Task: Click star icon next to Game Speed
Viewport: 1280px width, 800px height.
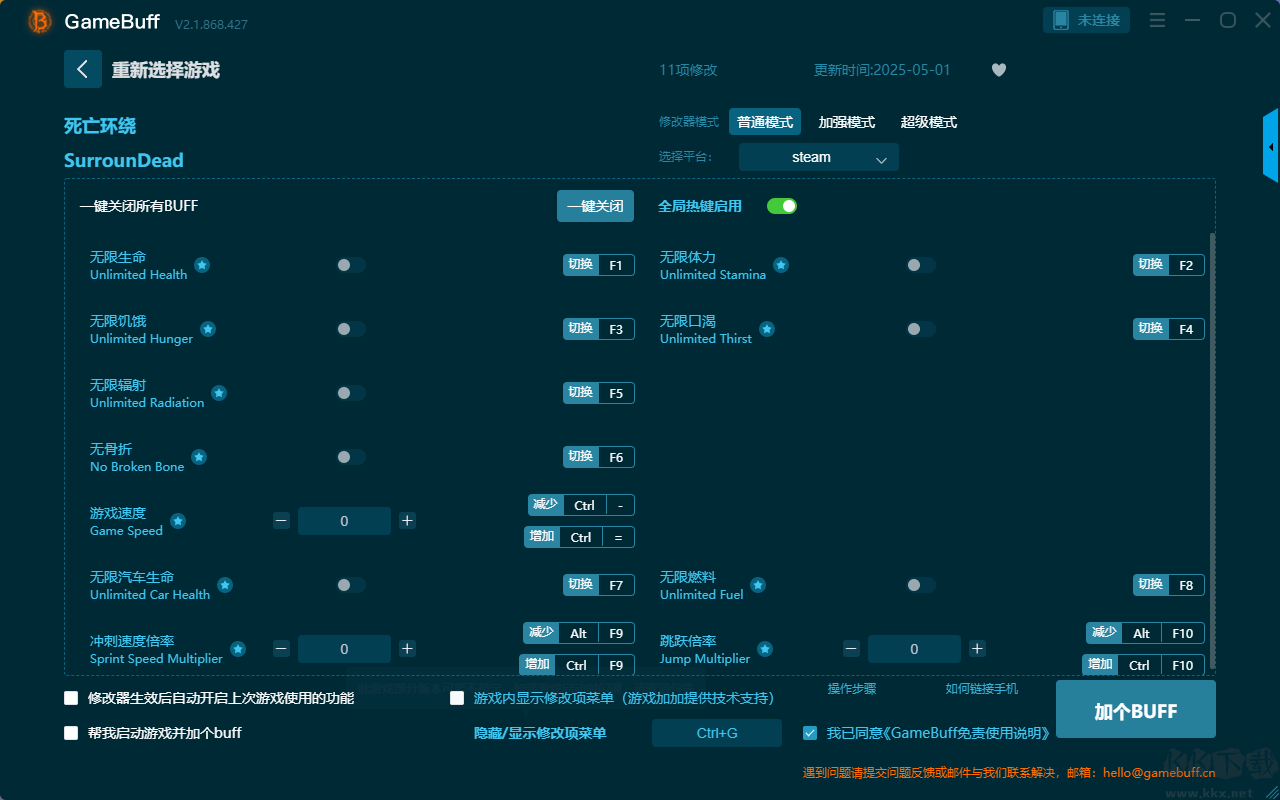Action: tap(178, 521)
